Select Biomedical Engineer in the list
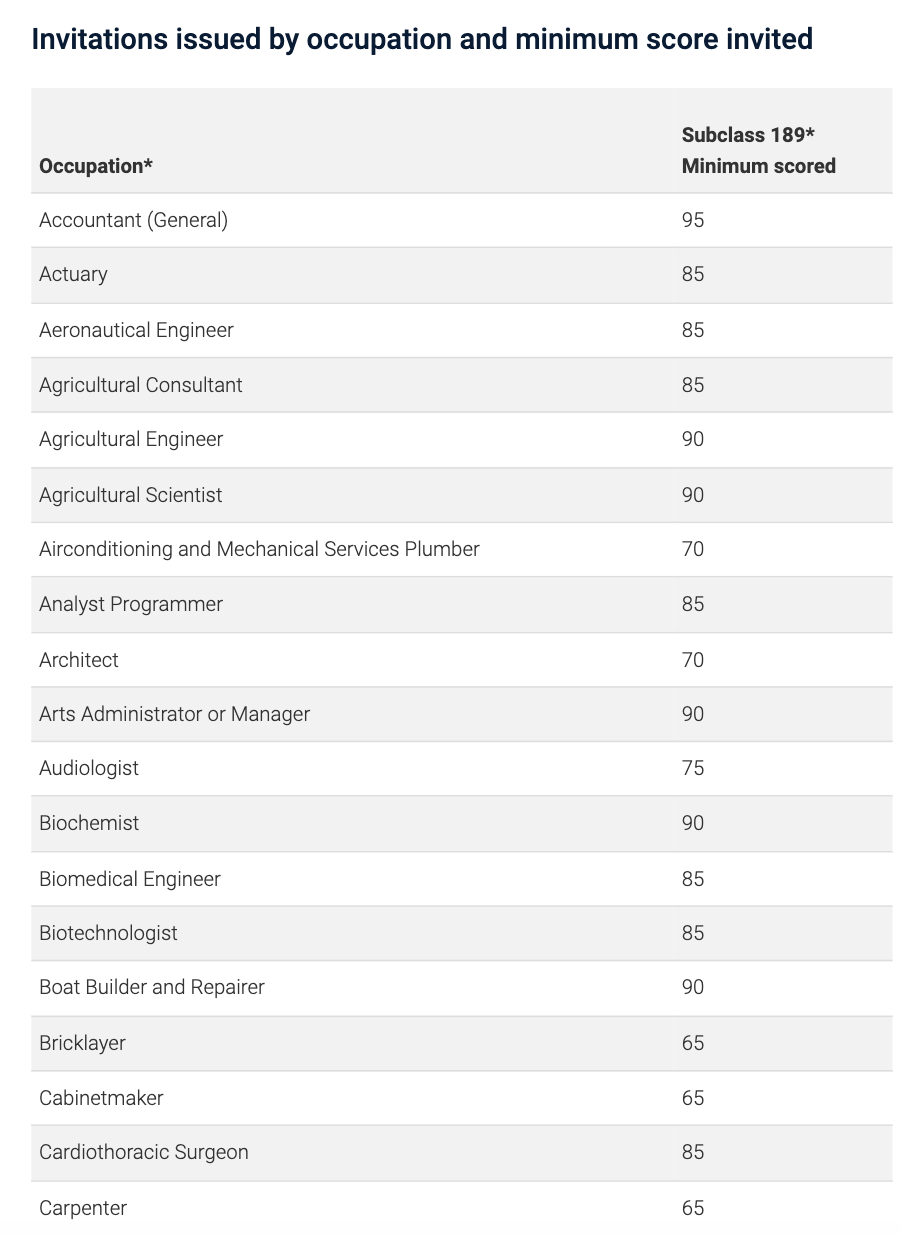The image size is (902, 1234). click(x=130, y=879)
